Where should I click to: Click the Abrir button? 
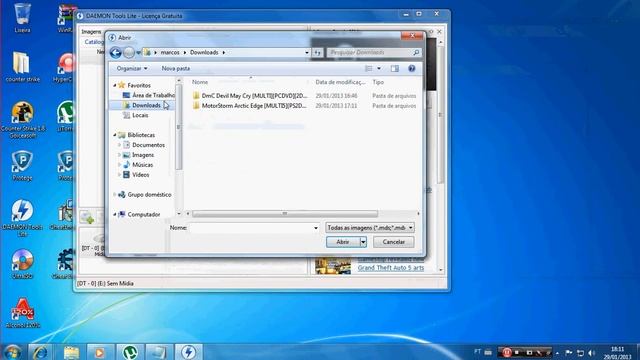[x=343, y=242]
